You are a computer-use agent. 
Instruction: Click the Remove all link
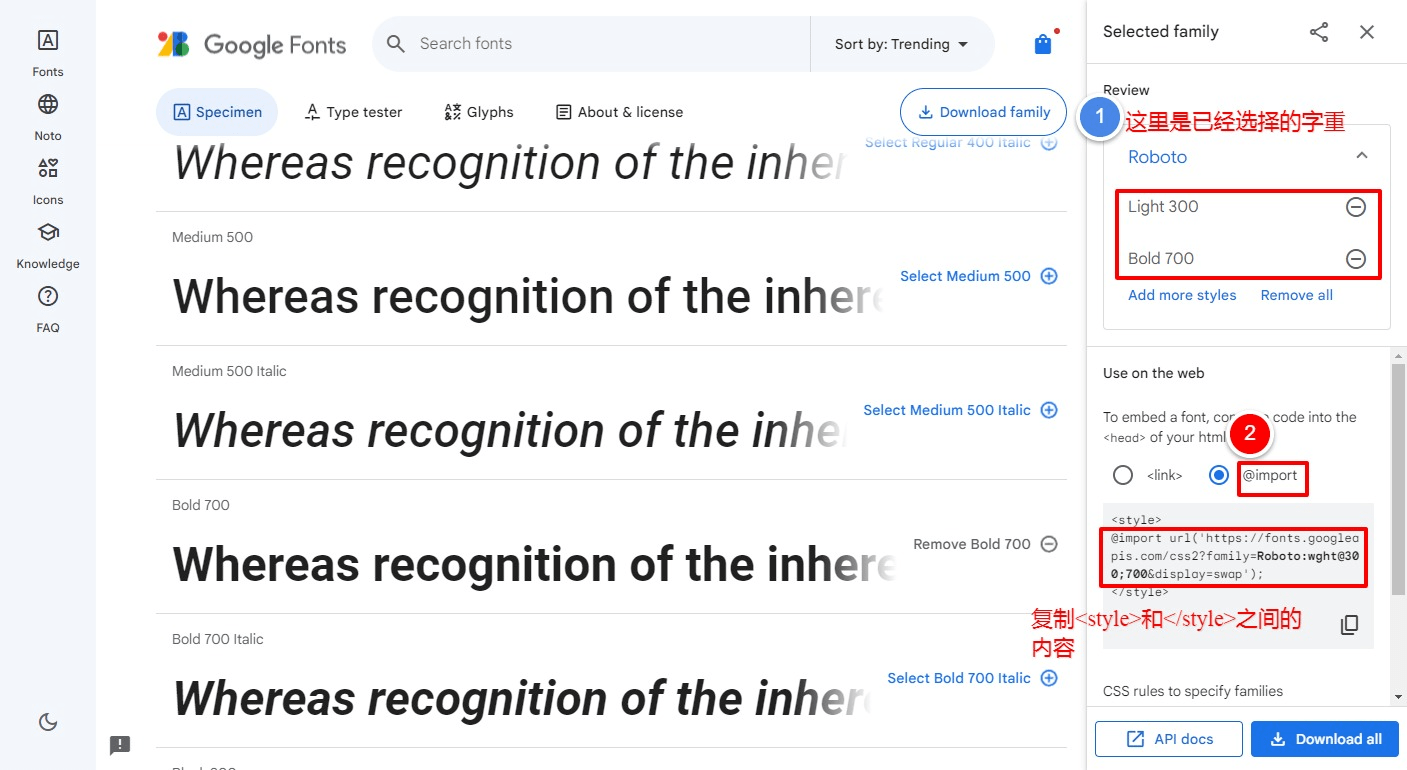[1296, 295]
